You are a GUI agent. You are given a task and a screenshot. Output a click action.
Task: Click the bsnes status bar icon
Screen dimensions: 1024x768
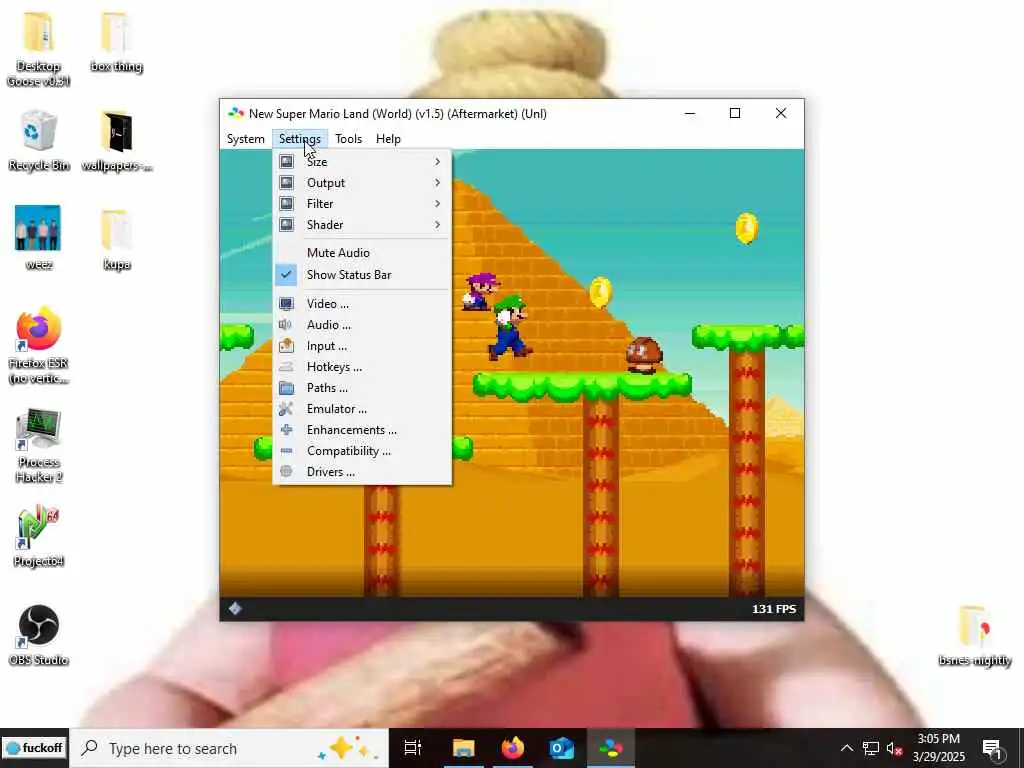pyautogui.click(x=235, y=609)
